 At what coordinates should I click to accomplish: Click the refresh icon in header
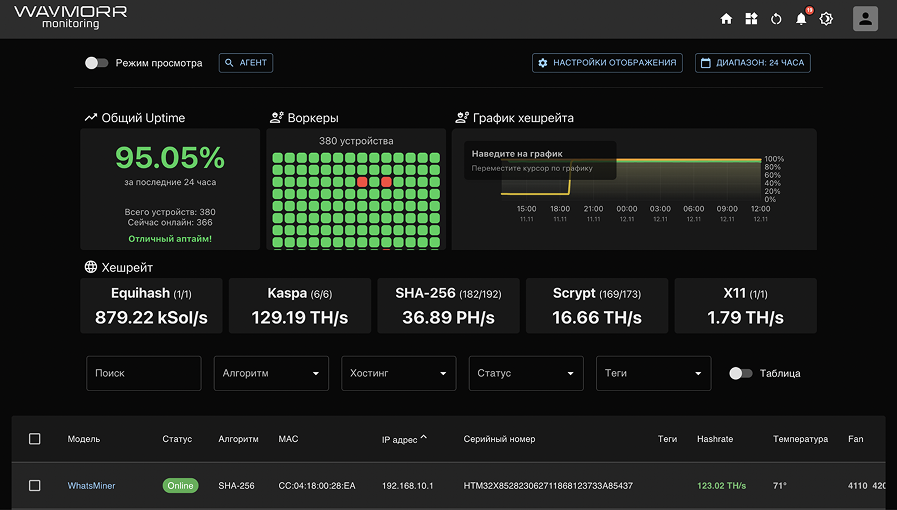[776, 19]
